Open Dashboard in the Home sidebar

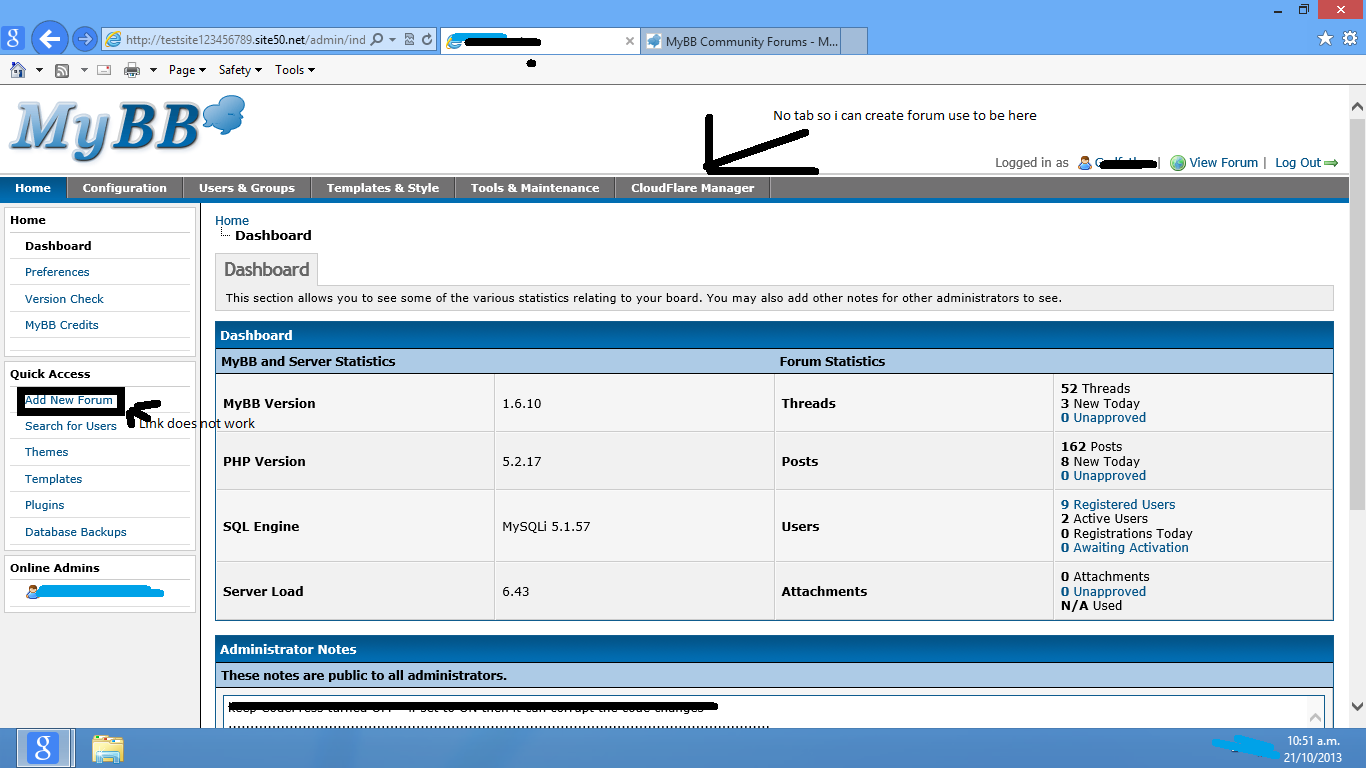58,246
